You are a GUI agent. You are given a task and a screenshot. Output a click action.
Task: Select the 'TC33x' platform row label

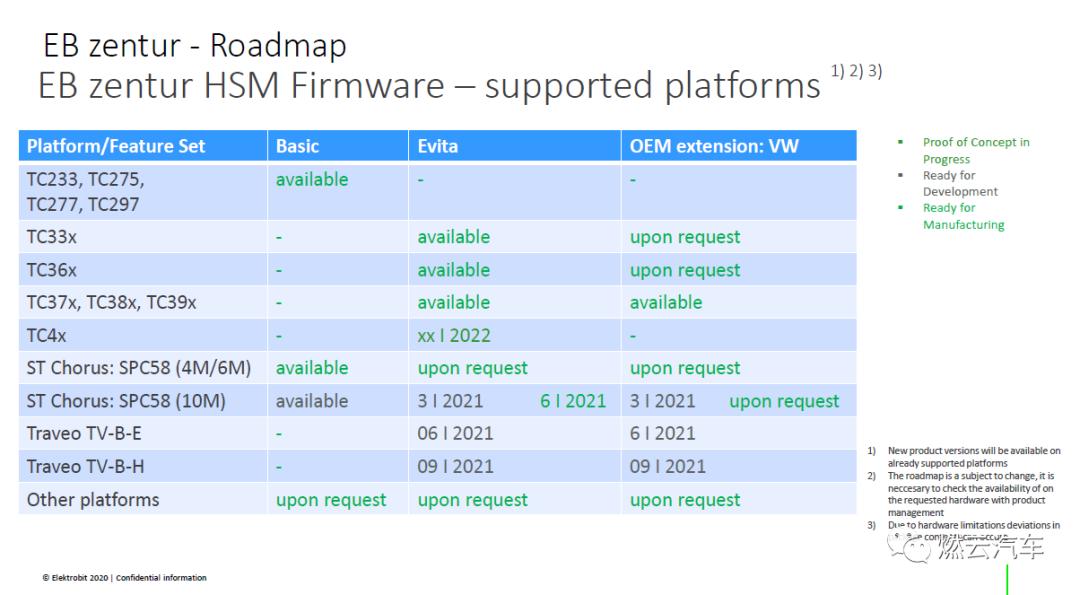point(52,237)
